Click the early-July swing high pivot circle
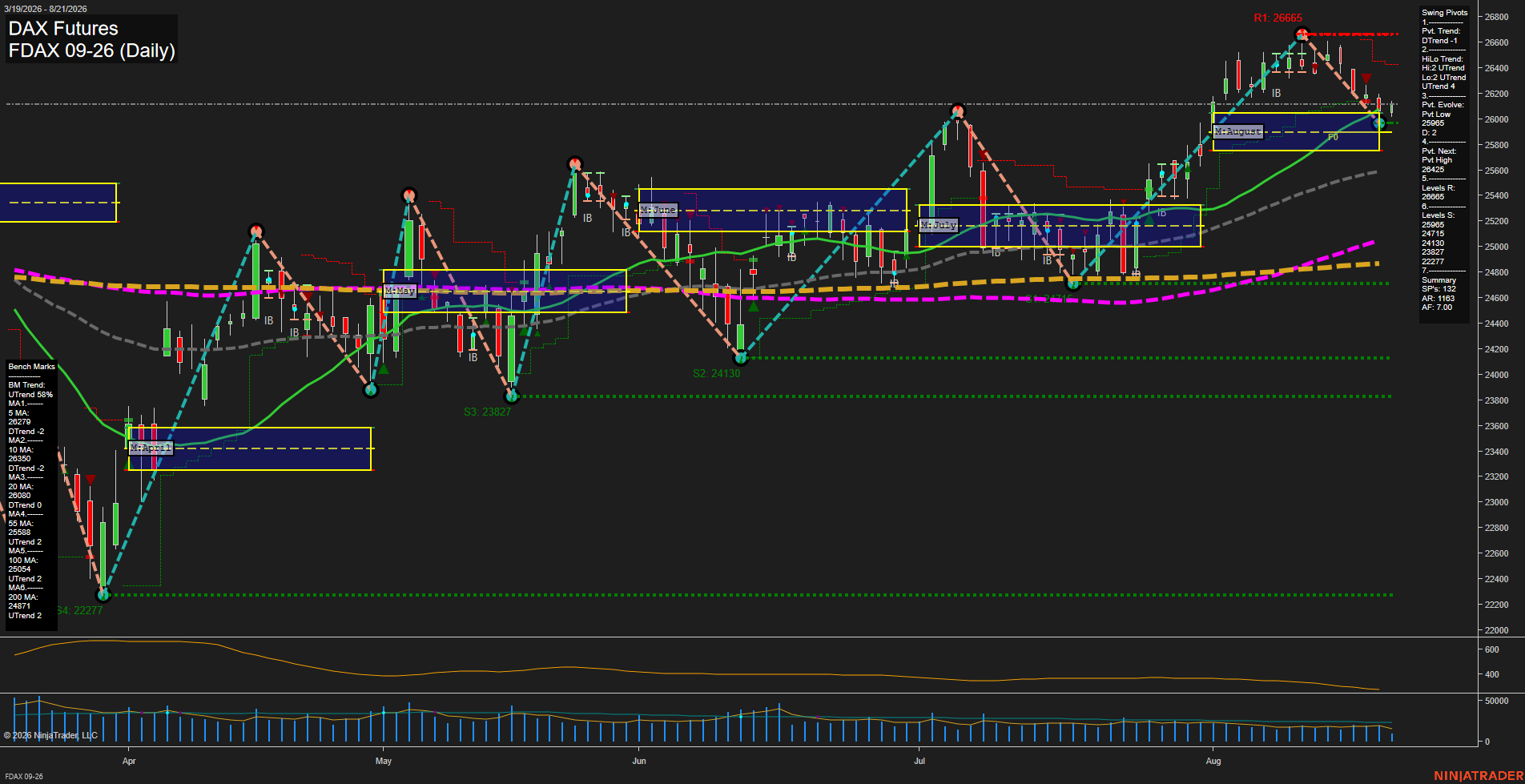This screenshot has width=1525, height=784. 958,111
